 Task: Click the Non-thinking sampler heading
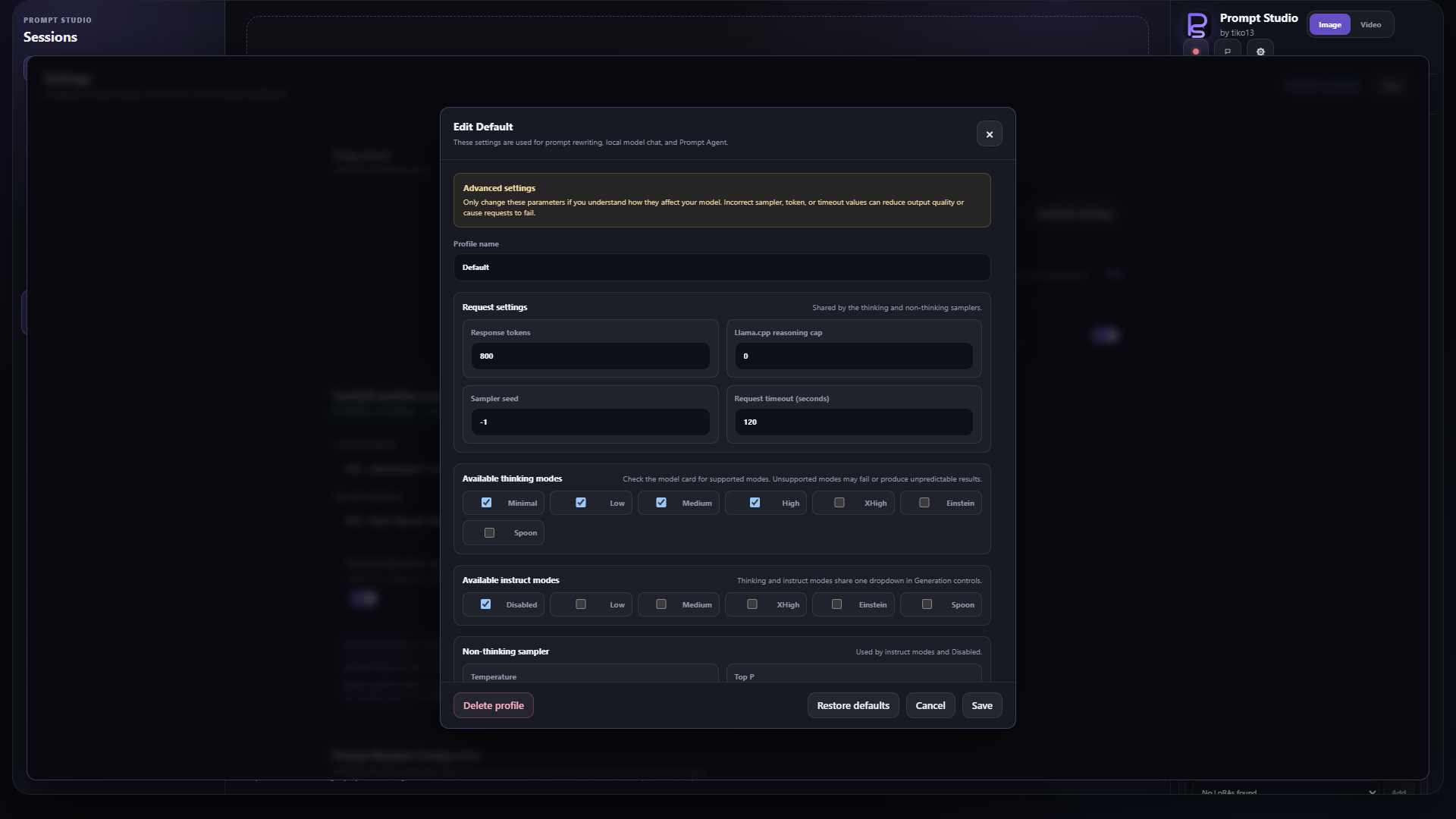[505, 651]
